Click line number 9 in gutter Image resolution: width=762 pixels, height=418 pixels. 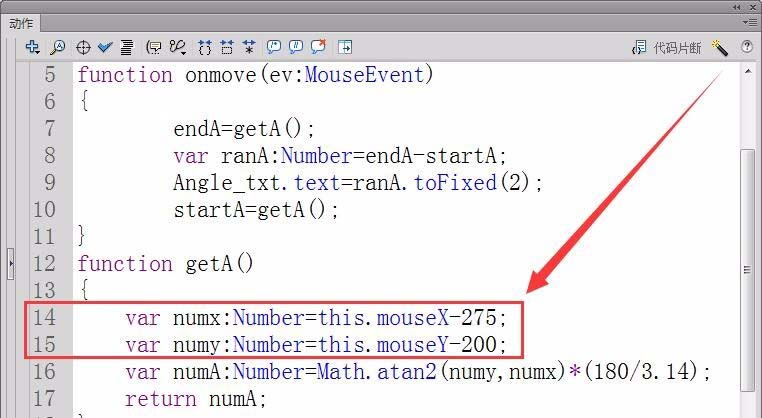click(x=51, y=183)
